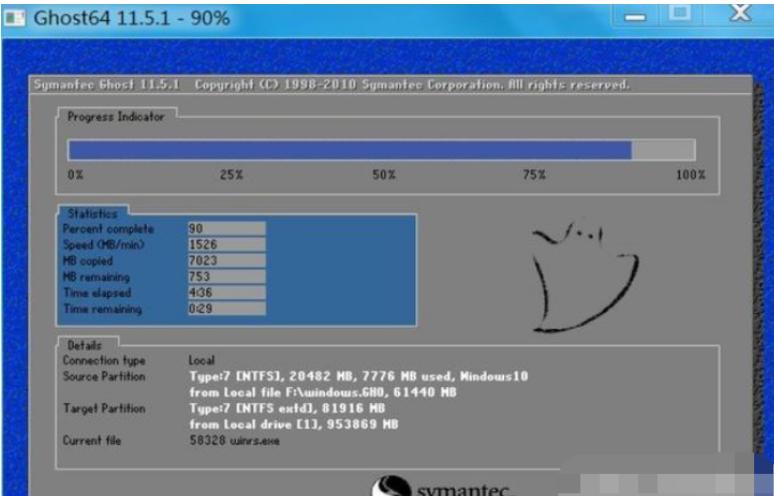Click the Statistics group label
Viewport: 774px width, 496px height.
pyautogui.click(x=92, y=214)
